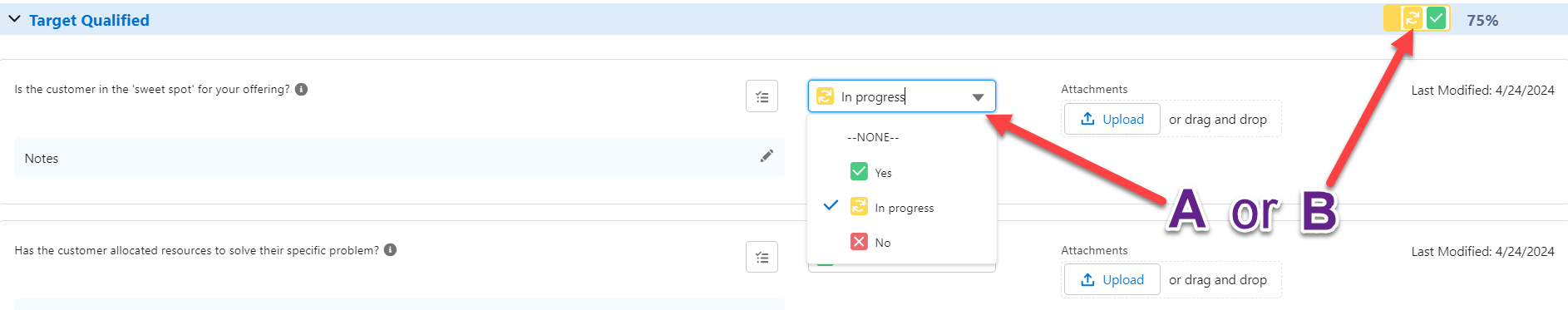This screenshot has height=310, width=1568.
Task: Edit Notes with the pencil icon
Action: click(x=767, y=156)
